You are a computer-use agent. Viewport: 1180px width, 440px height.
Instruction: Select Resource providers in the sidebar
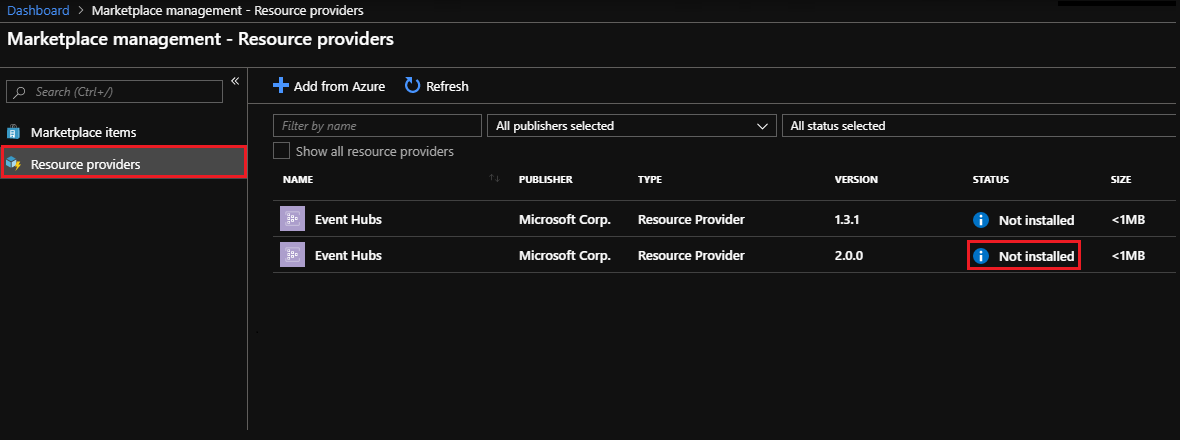86,163
